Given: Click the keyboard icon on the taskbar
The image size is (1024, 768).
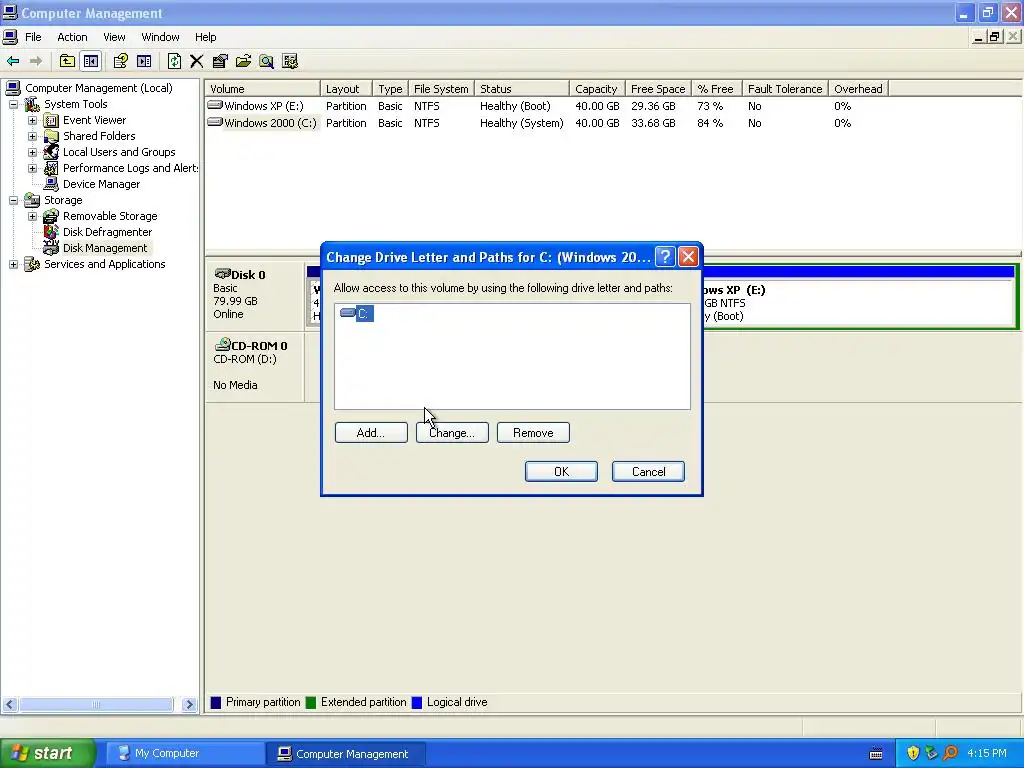Looking at the screenshot, I should point(876,754).
